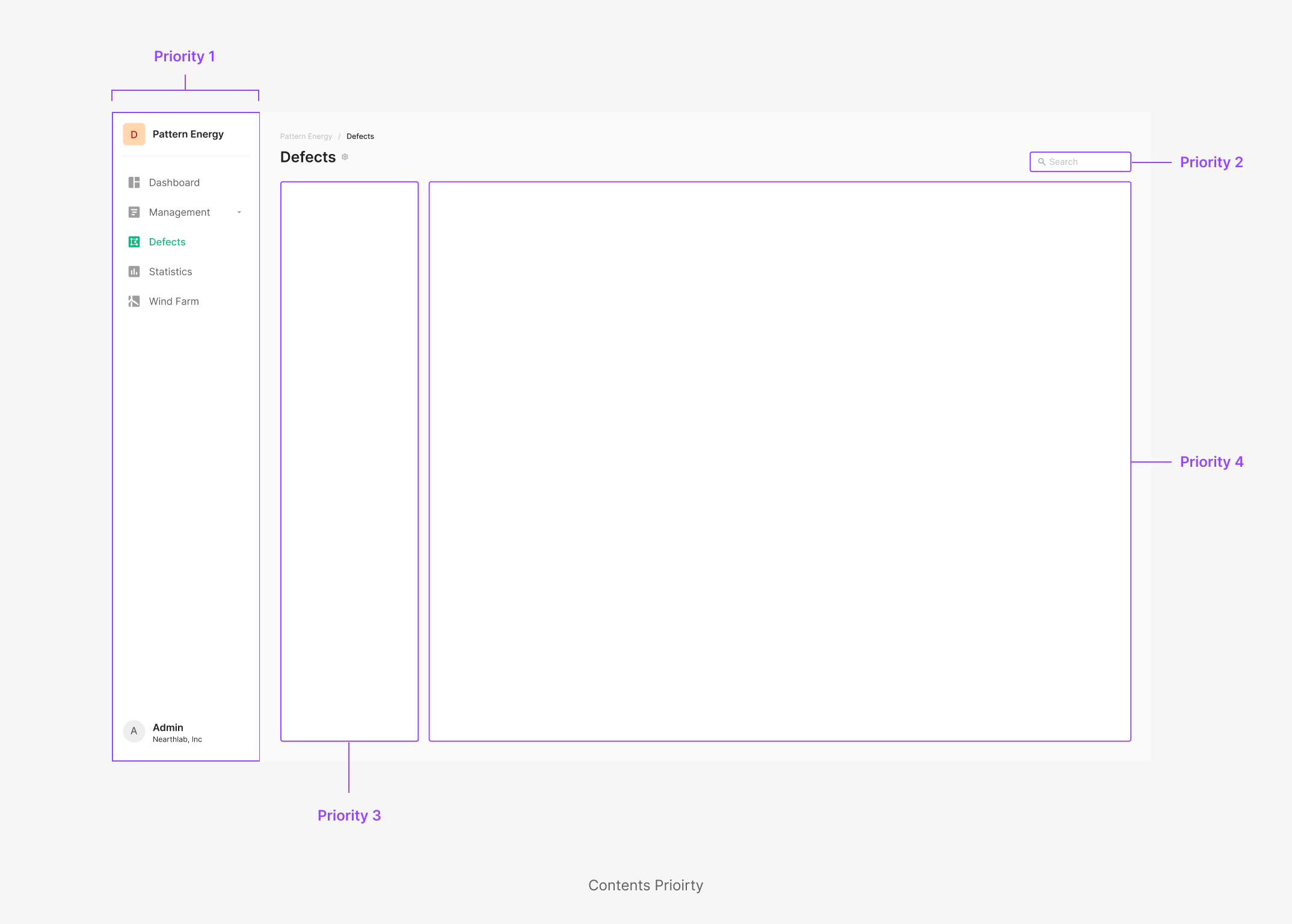This screenshot has height=924, width=1292.
Task: Go to Wind Farm page
Action: pyautogui.click(x=174, y=301)
